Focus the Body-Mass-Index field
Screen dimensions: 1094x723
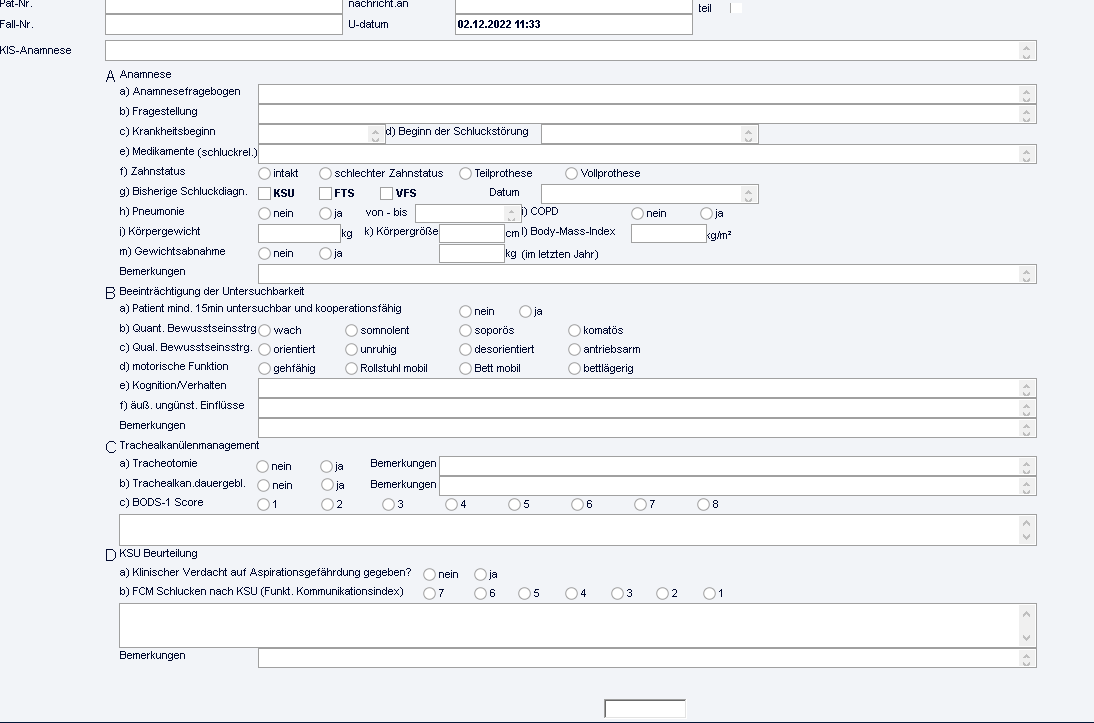[668, 233]
